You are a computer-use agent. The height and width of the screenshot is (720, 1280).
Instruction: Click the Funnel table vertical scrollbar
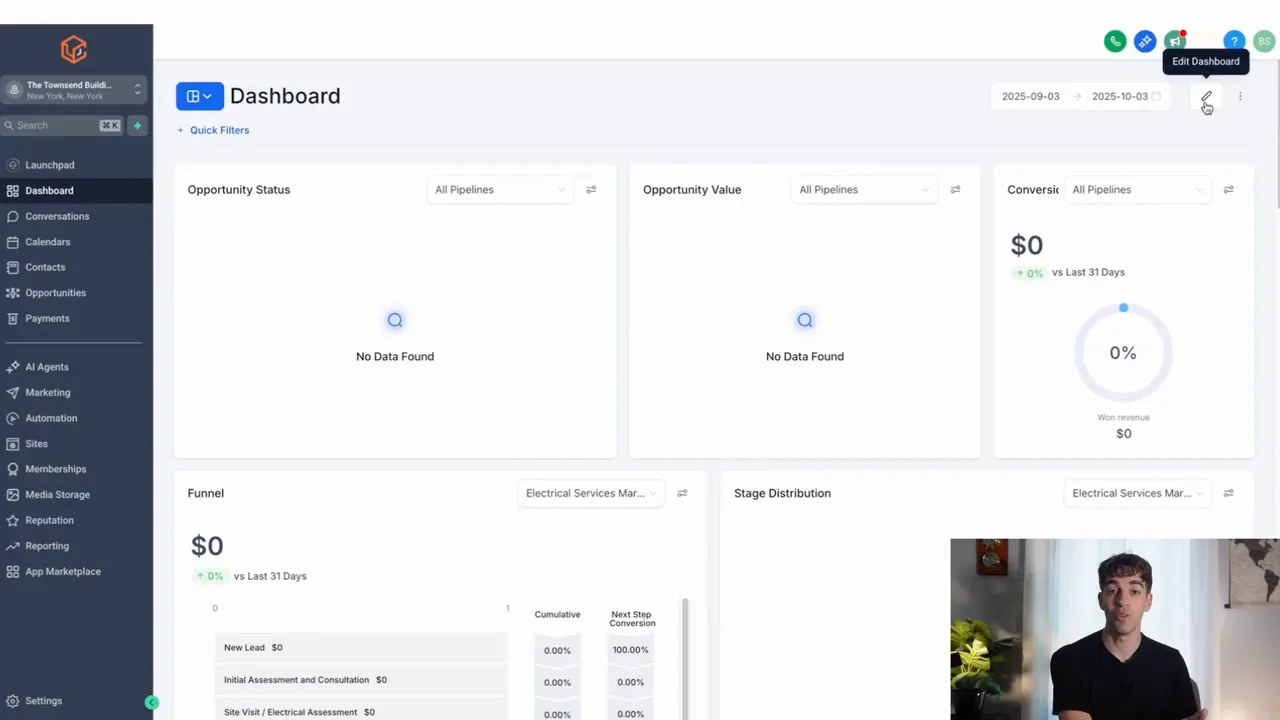click(685, 658)
